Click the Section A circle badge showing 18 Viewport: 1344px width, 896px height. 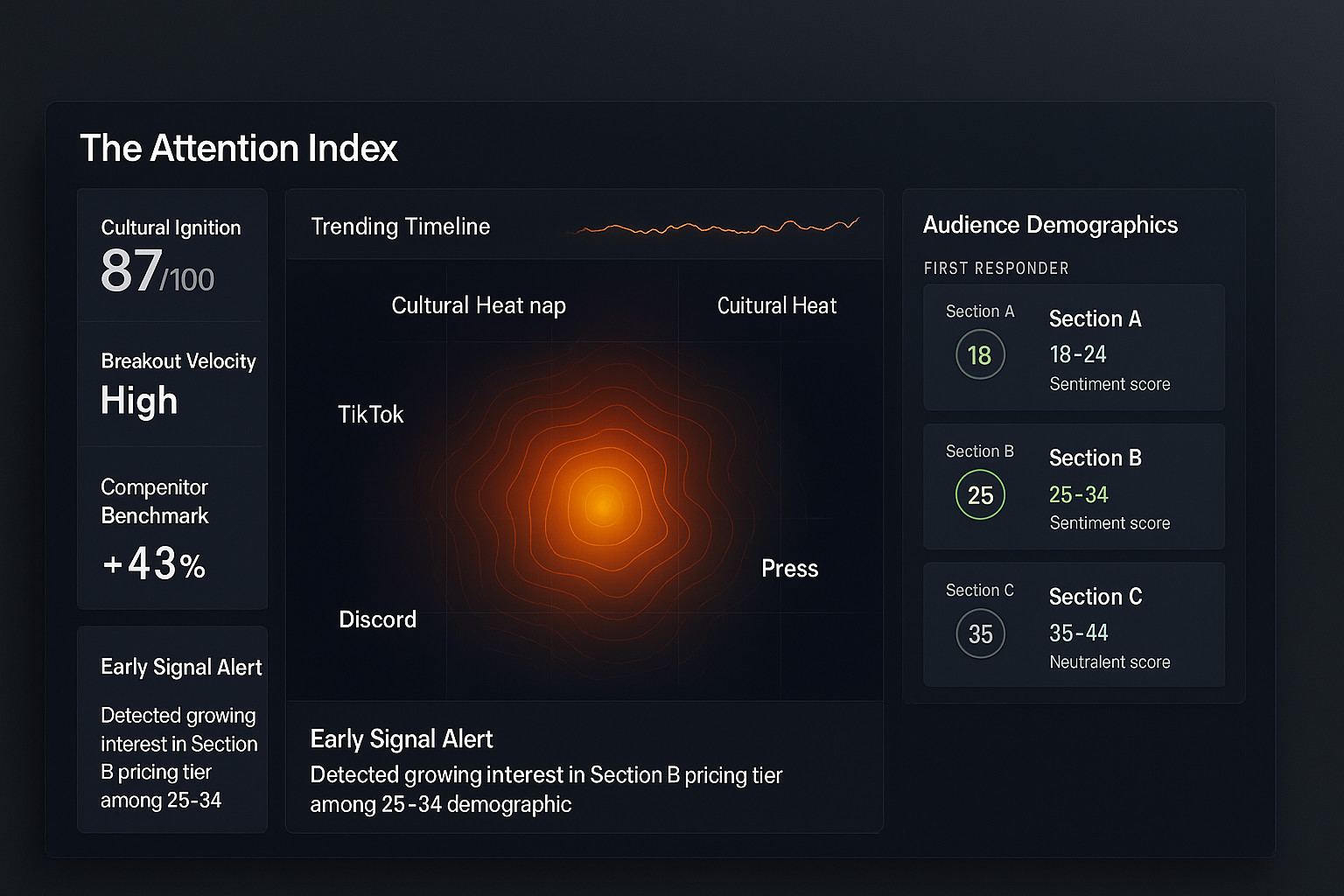point(980,354)
